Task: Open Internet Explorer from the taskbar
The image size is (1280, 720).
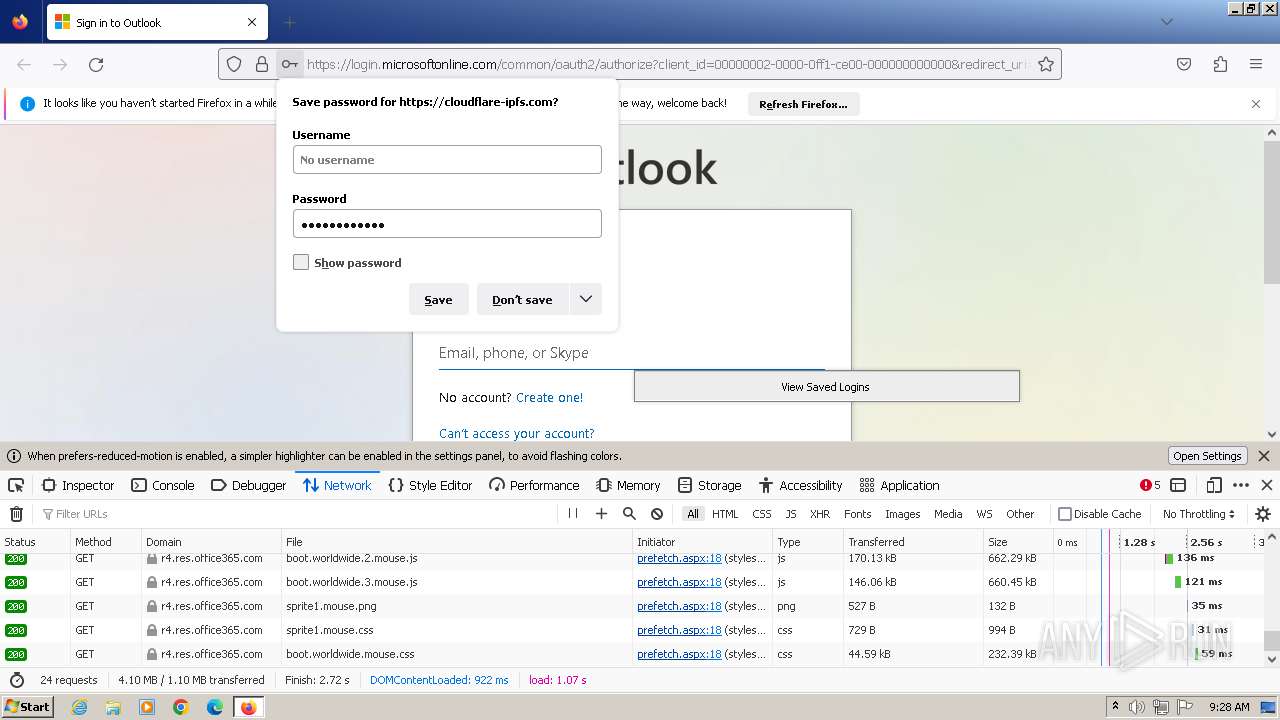Action: pos(79,707)
